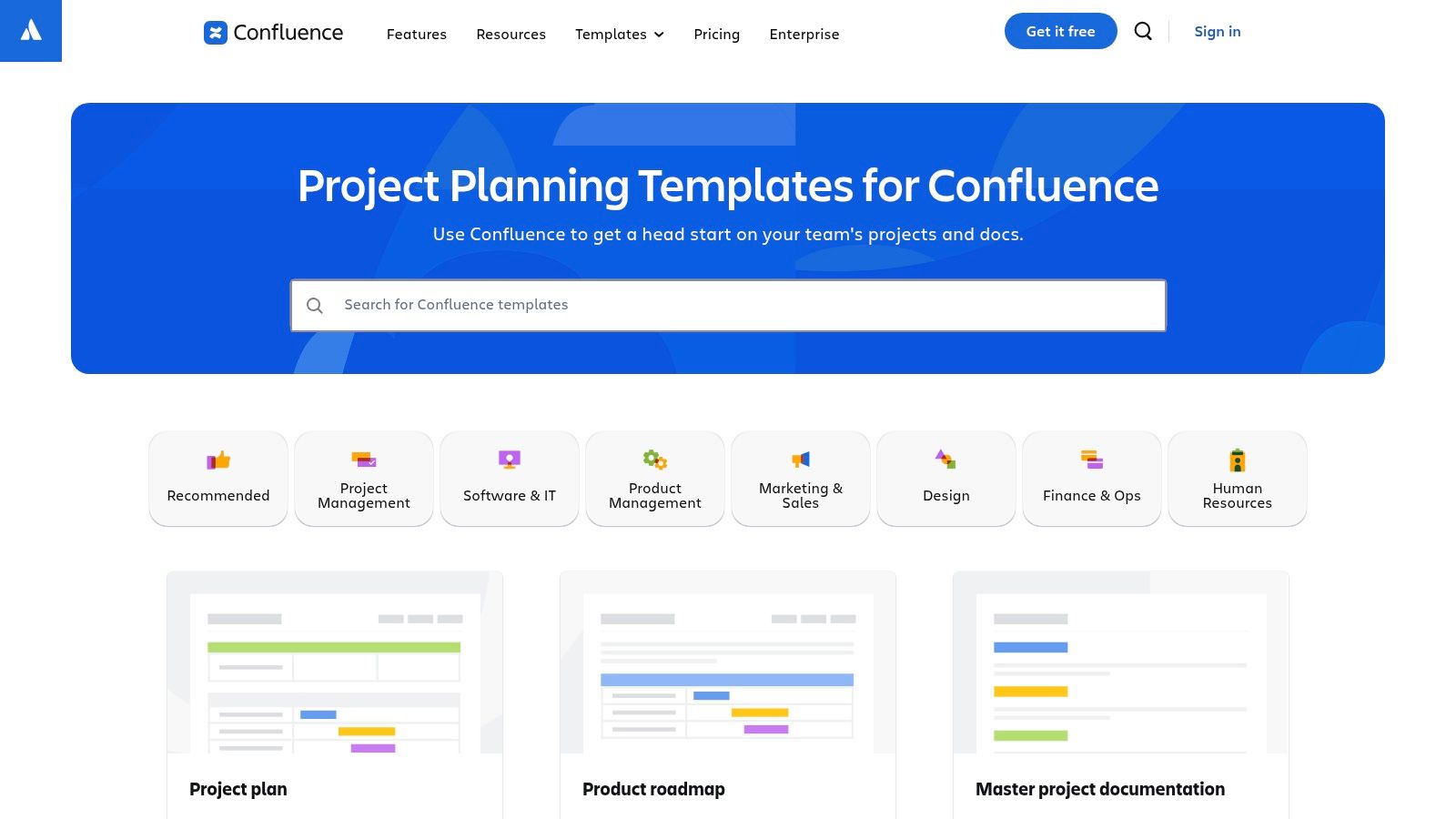Open the site search magnifier icon
1456x819 pixels.
point(1143,32)
